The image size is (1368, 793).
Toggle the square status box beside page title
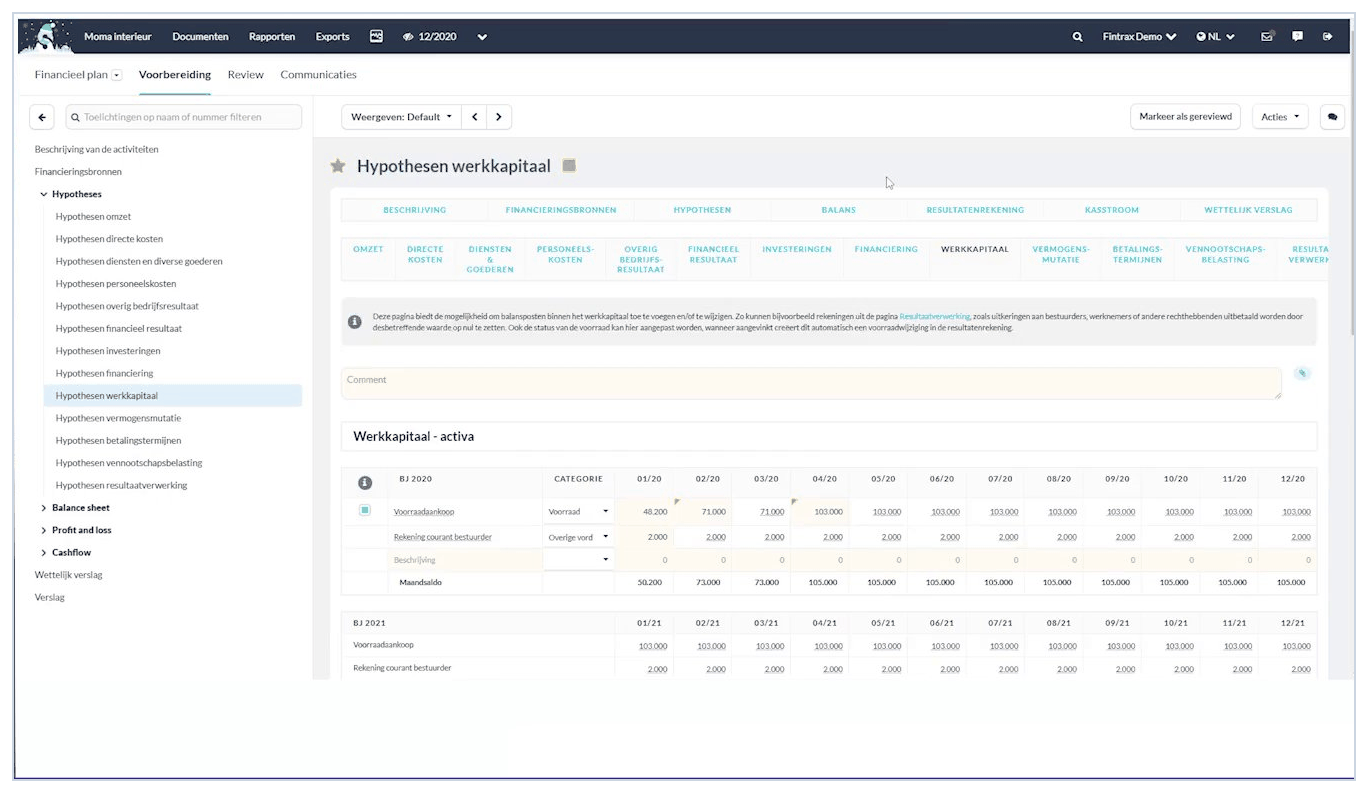[569, 166]
